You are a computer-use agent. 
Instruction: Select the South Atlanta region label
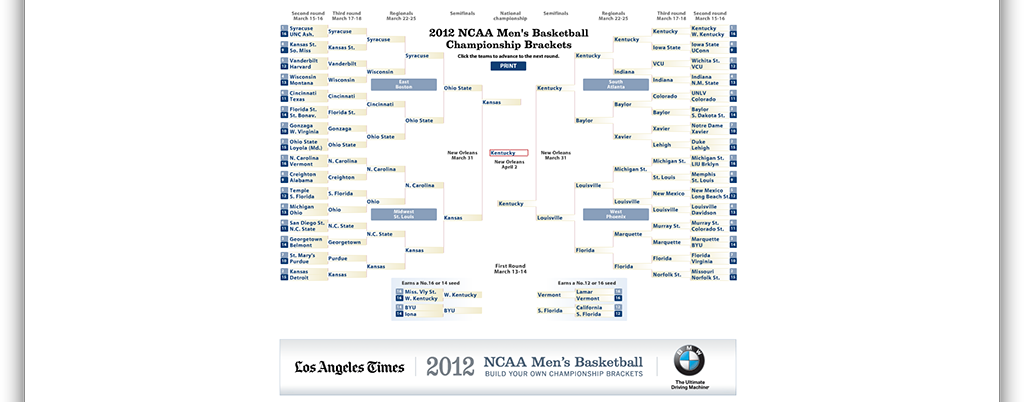tap(615, 84)
